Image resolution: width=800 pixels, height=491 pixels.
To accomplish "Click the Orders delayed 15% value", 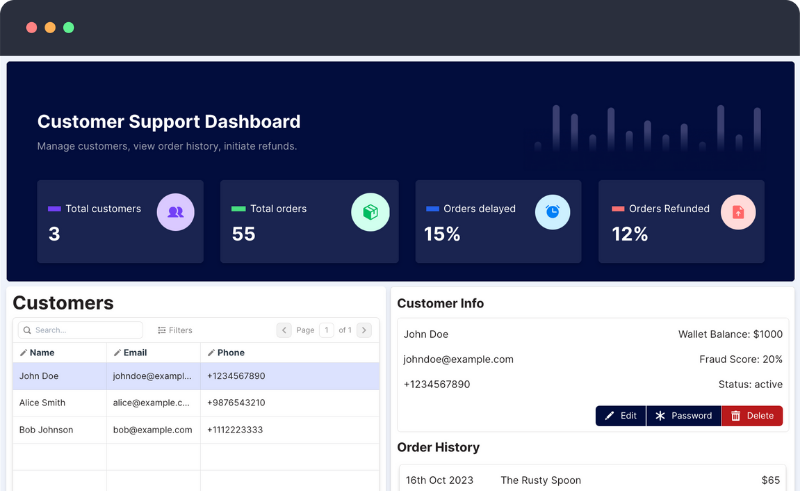I will click(442, 234).
